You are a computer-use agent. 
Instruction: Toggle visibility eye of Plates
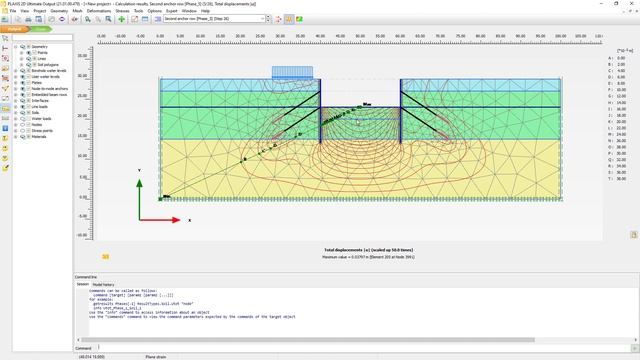[23, 82]
